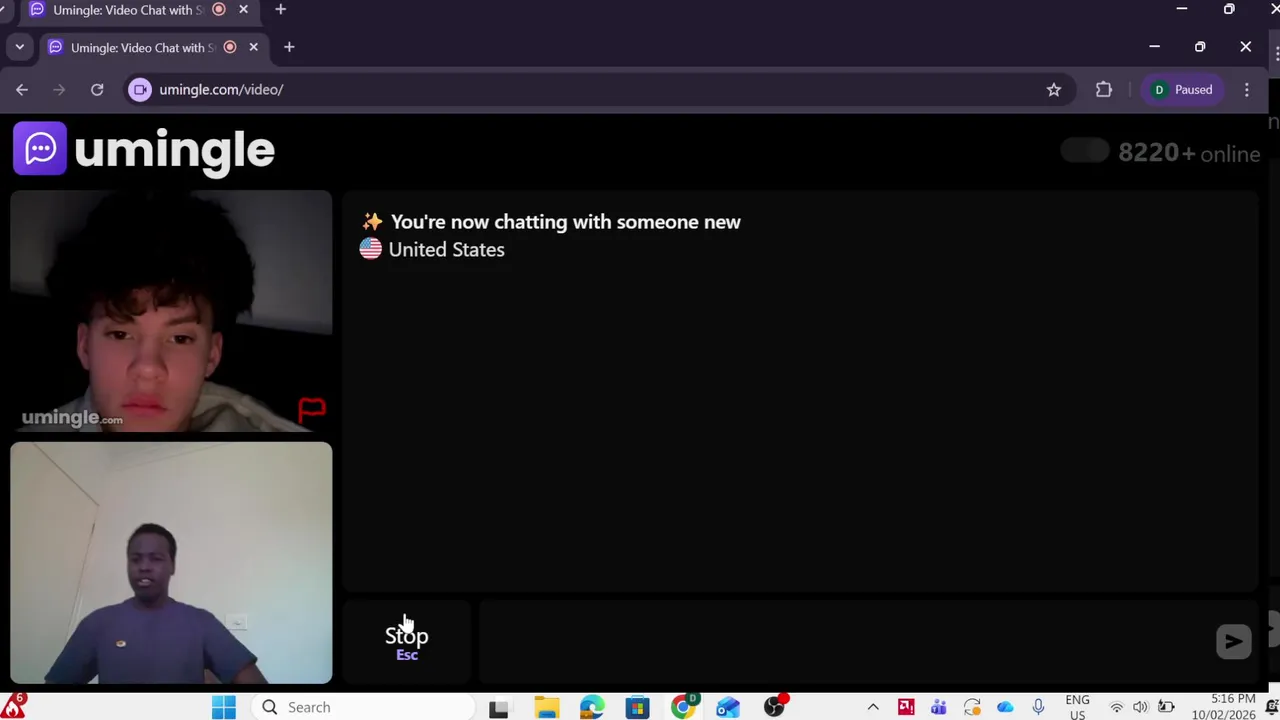Show hidden system tray icons

coord(873,708)
